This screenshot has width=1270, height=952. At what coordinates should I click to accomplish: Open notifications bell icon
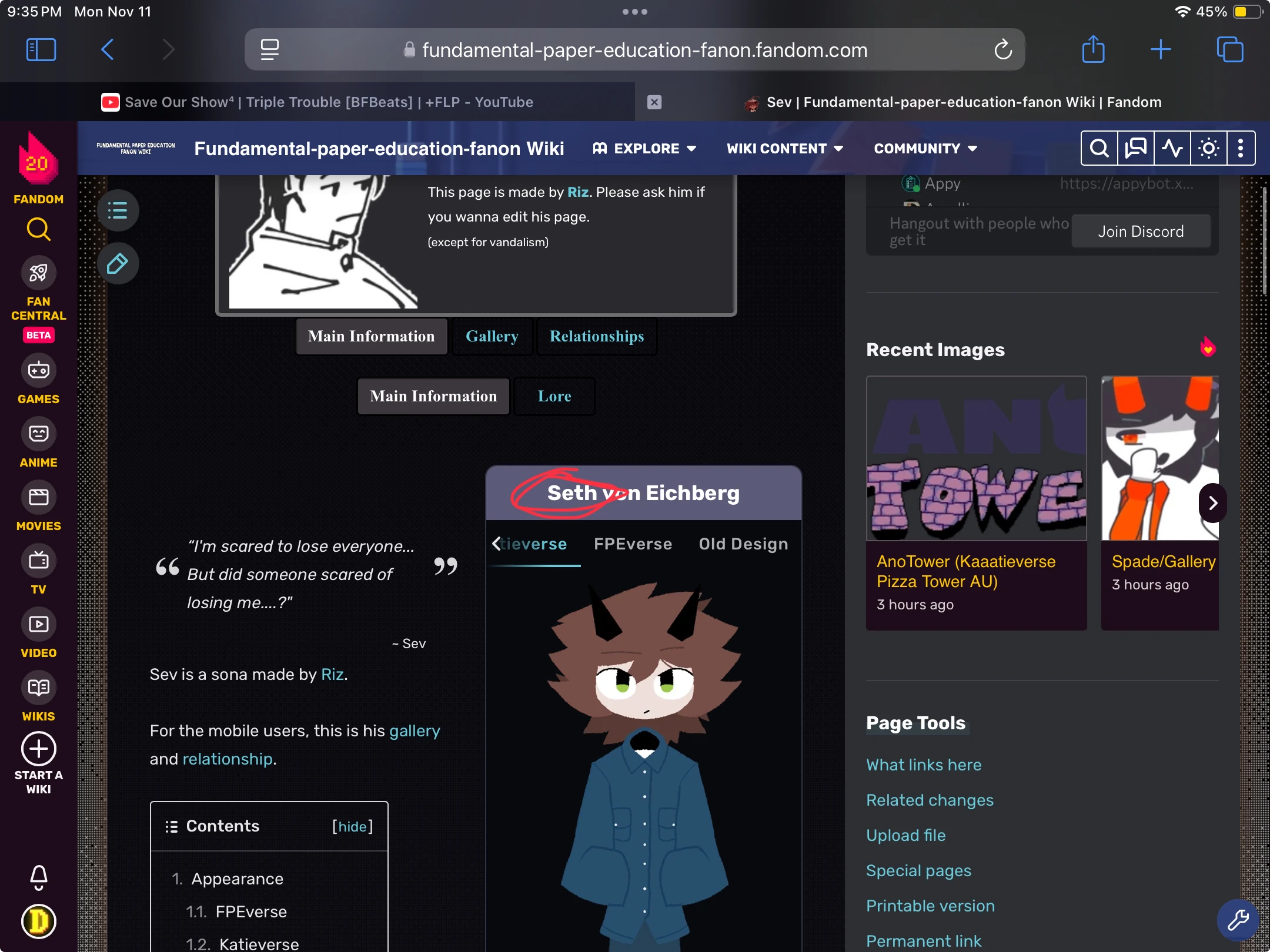click(x=39, y=877)
